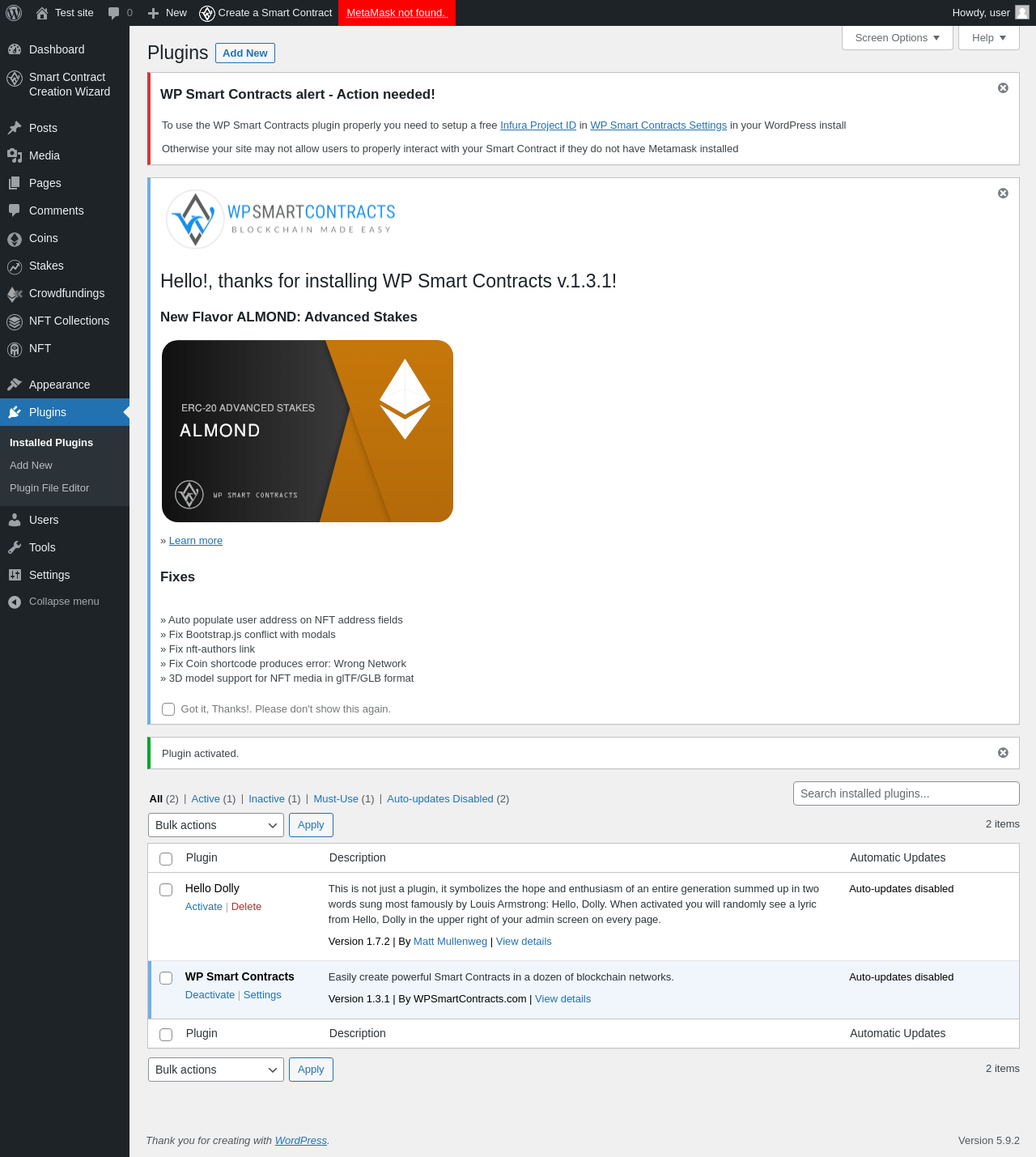Follow Learn more link
Image resolution: width=1036 pixels, height=1157 pixels.
tap(196, 541)
